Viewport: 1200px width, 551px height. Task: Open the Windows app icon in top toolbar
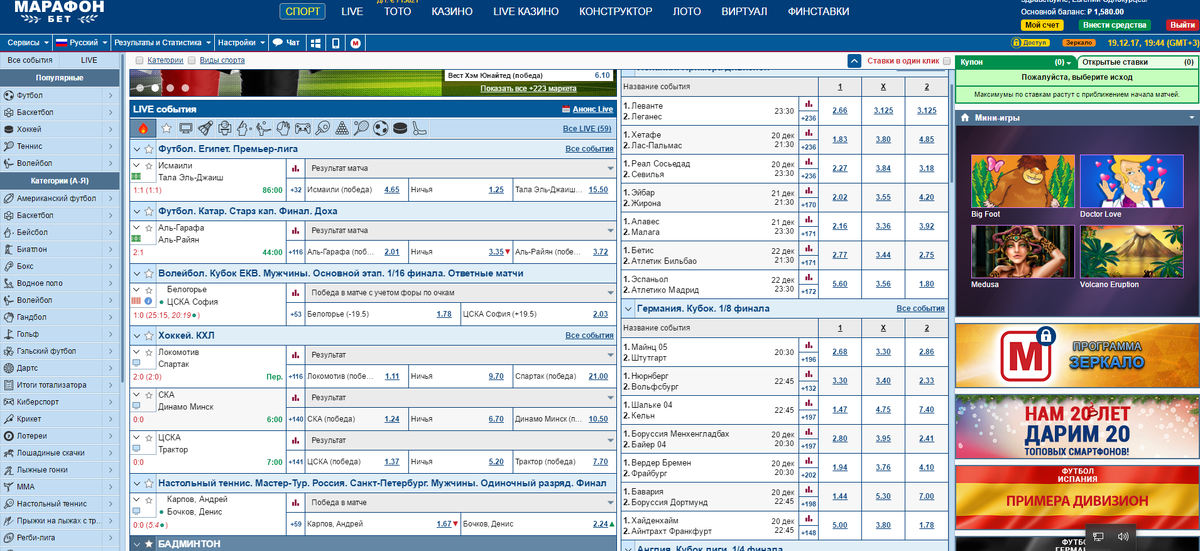316,43
